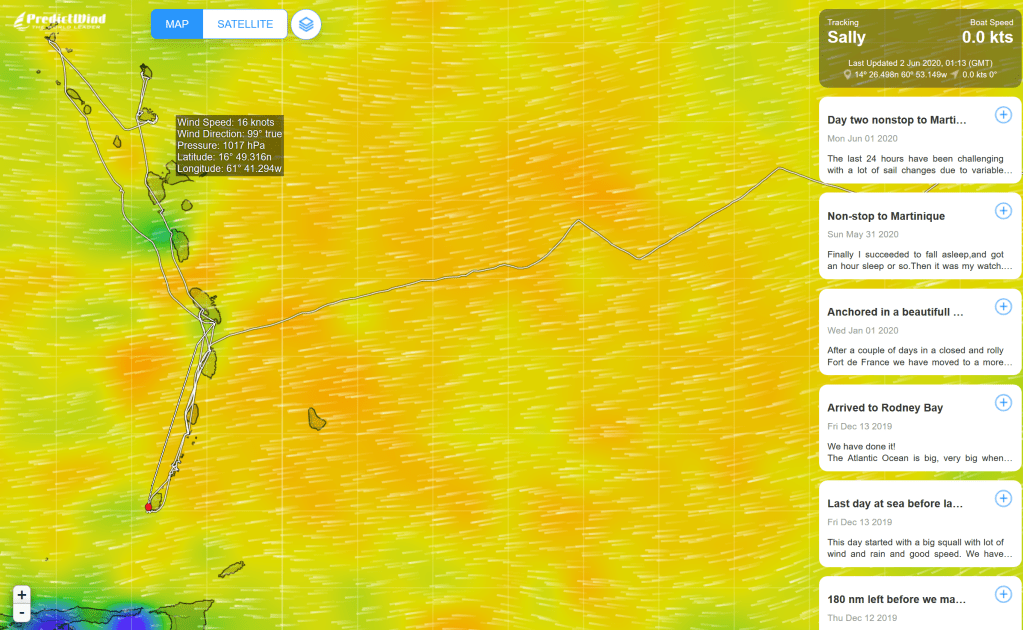Click the location pin coordinates icon

pos(848,74)
